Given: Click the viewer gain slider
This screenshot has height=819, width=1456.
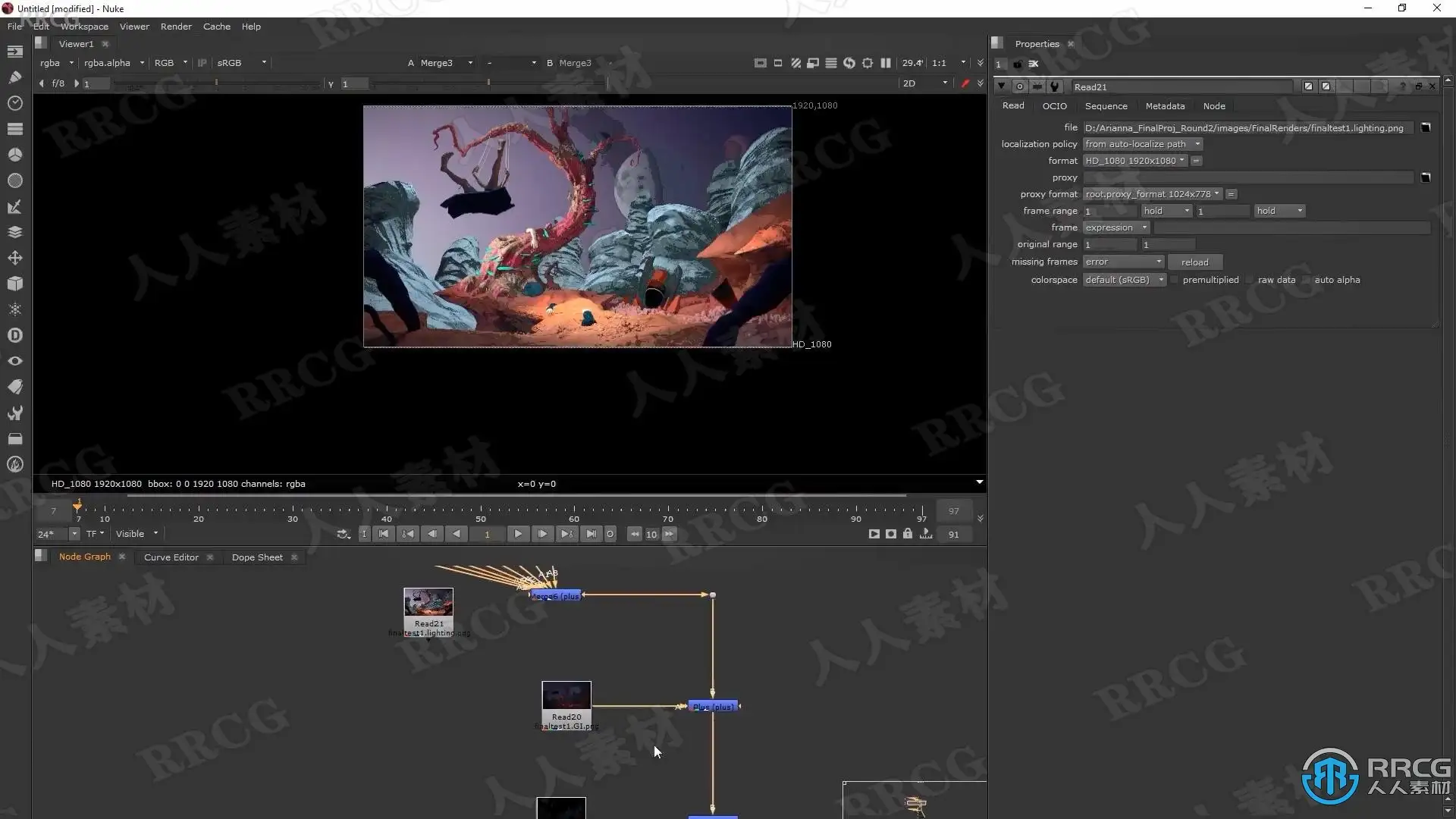Looking at the screenshot, I should [216, 83].
